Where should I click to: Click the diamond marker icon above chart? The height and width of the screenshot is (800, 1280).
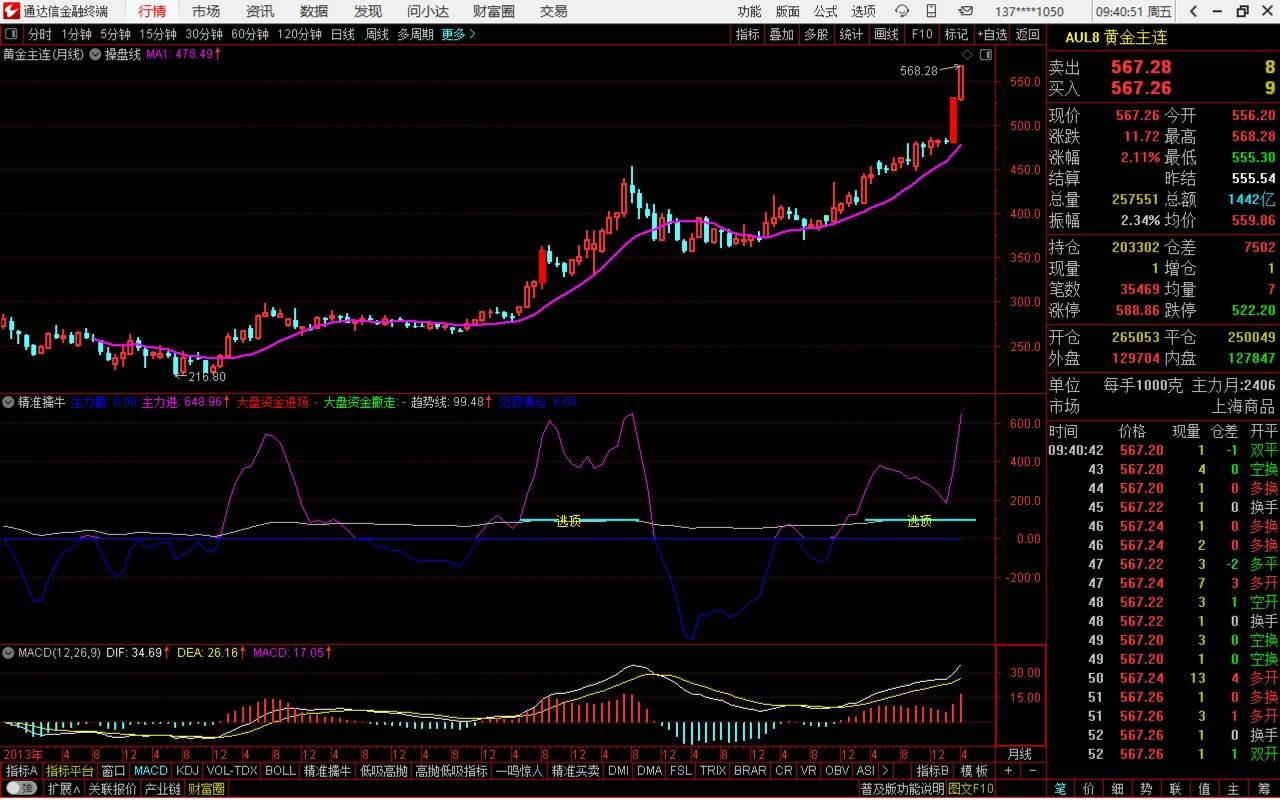[x=967, y=54]
